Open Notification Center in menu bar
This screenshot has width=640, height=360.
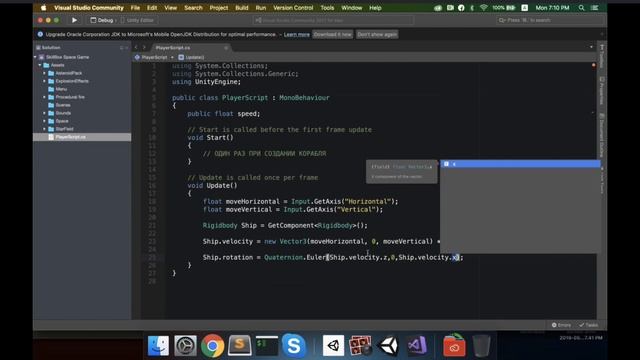point(595,8)
